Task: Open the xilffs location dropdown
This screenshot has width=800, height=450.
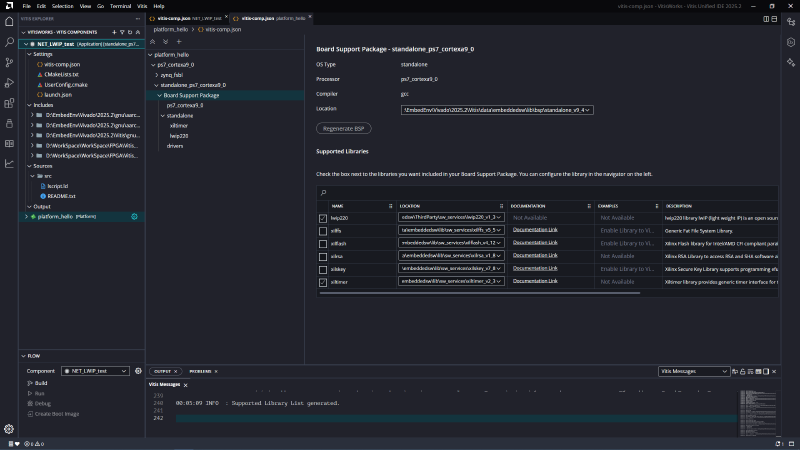Action: tap(451, 230)
